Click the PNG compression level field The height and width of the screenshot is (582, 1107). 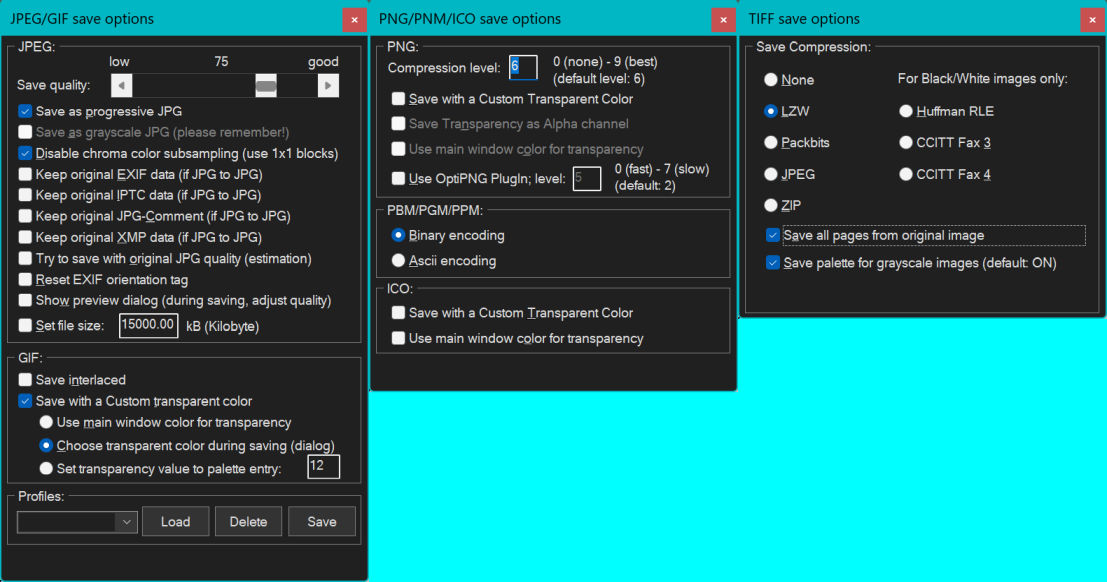pos(523,68)
